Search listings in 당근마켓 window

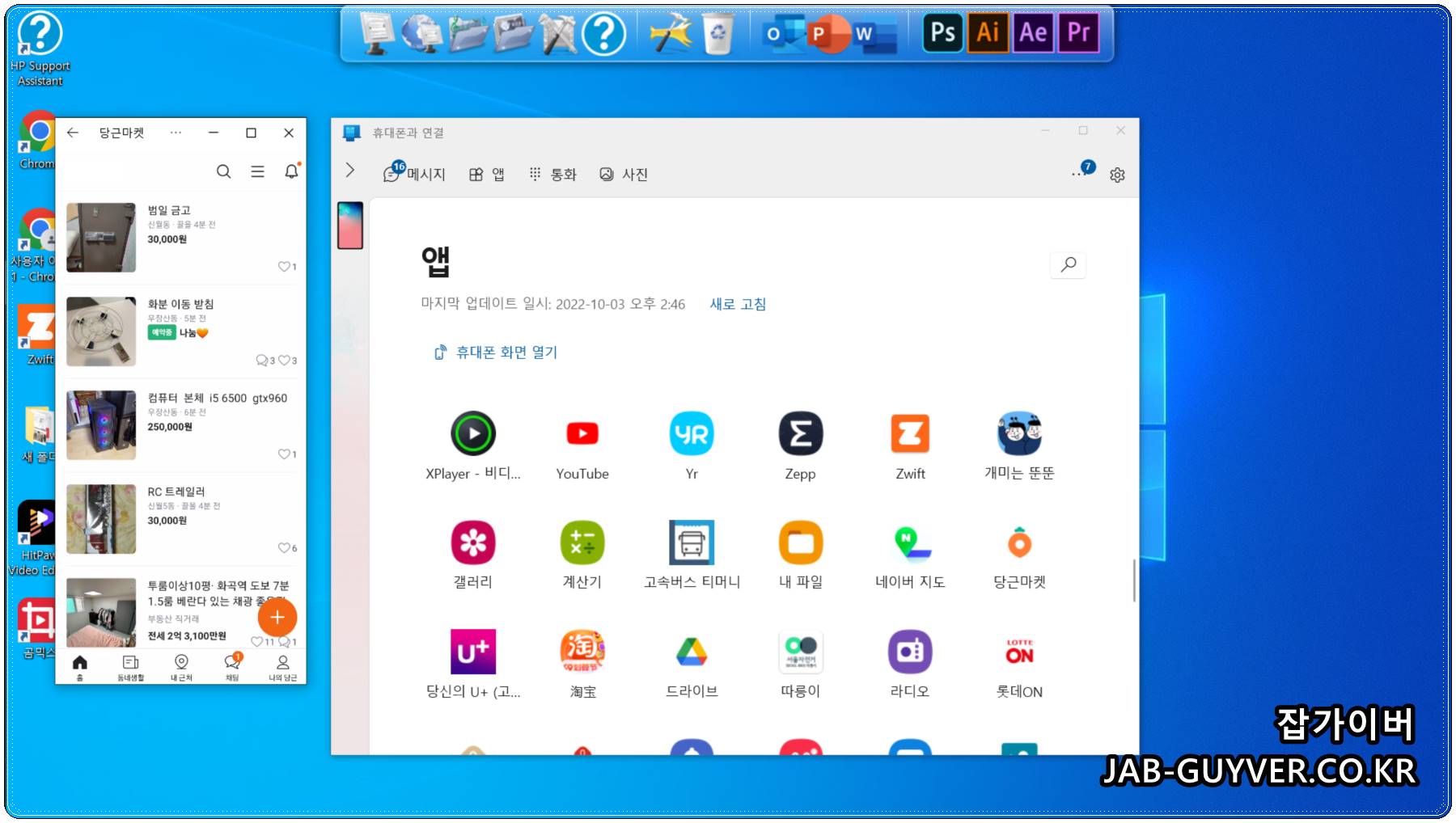click(x=224, y=171)
